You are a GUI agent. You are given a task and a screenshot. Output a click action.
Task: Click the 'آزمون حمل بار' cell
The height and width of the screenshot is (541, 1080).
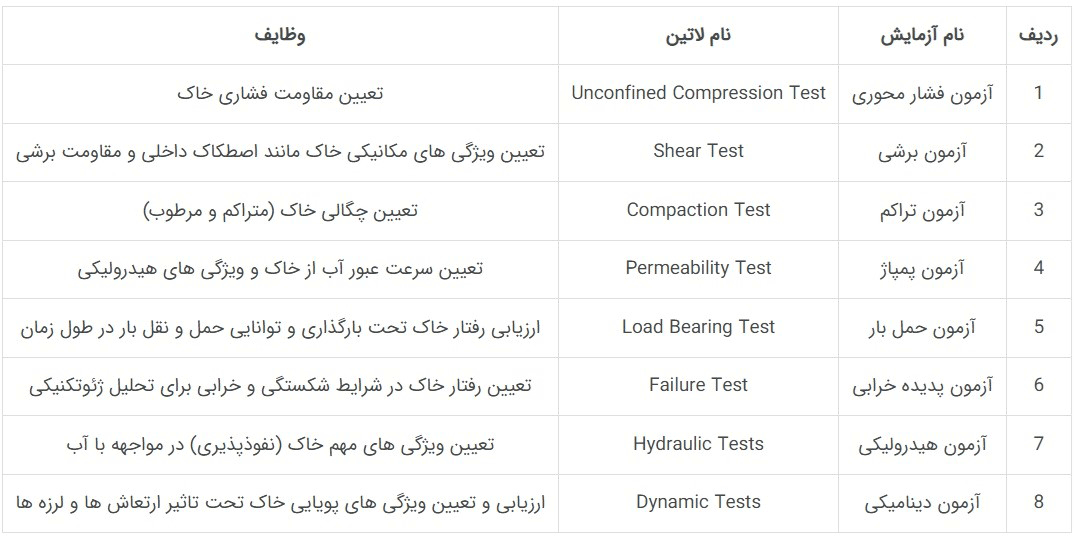922,328
